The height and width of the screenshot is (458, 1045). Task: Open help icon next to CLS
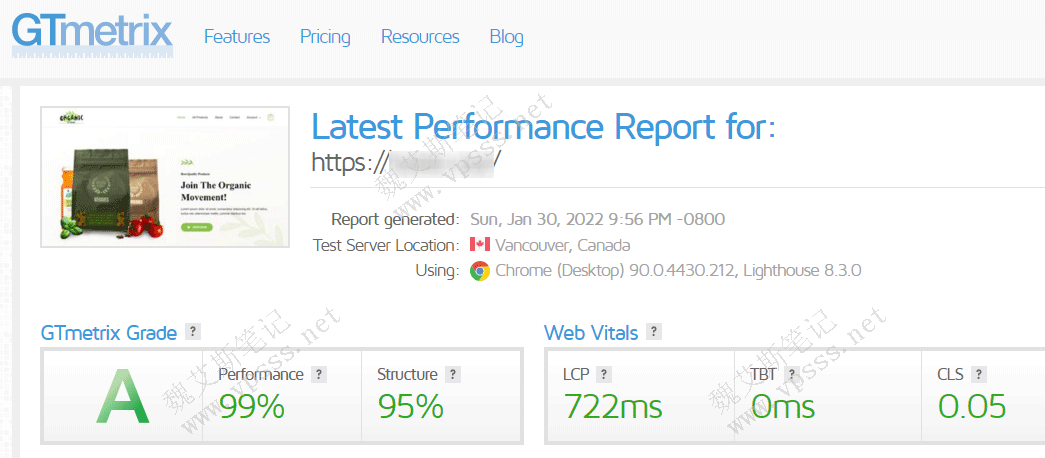pyautogui.click(x=978, y=374)
